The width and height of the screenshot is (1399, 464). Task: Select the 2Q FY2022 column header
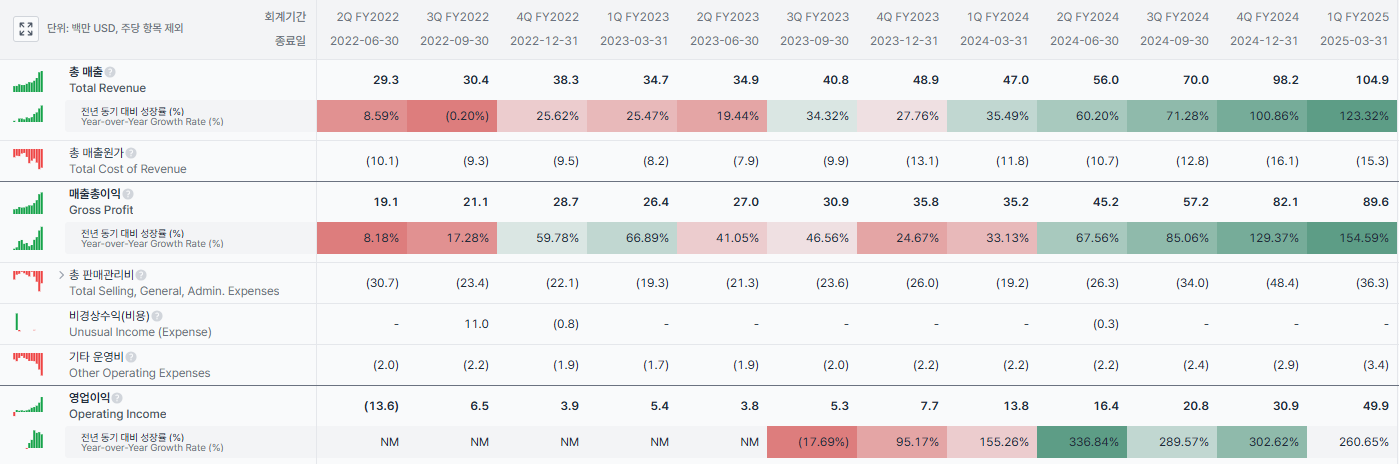coord(367,17)
